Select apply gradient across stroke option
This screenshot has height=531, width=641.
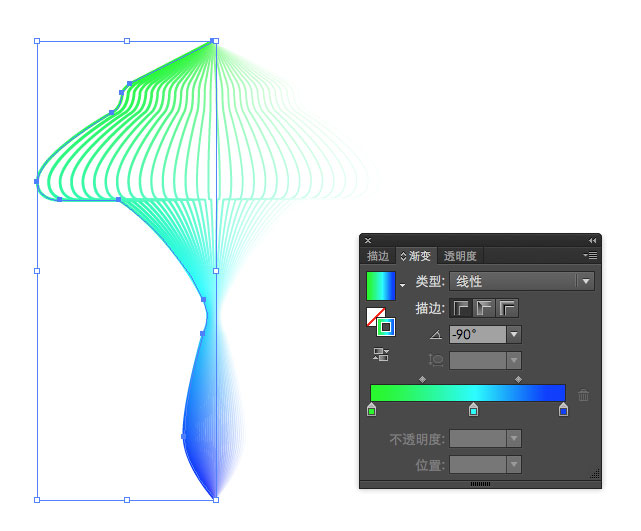507,308
